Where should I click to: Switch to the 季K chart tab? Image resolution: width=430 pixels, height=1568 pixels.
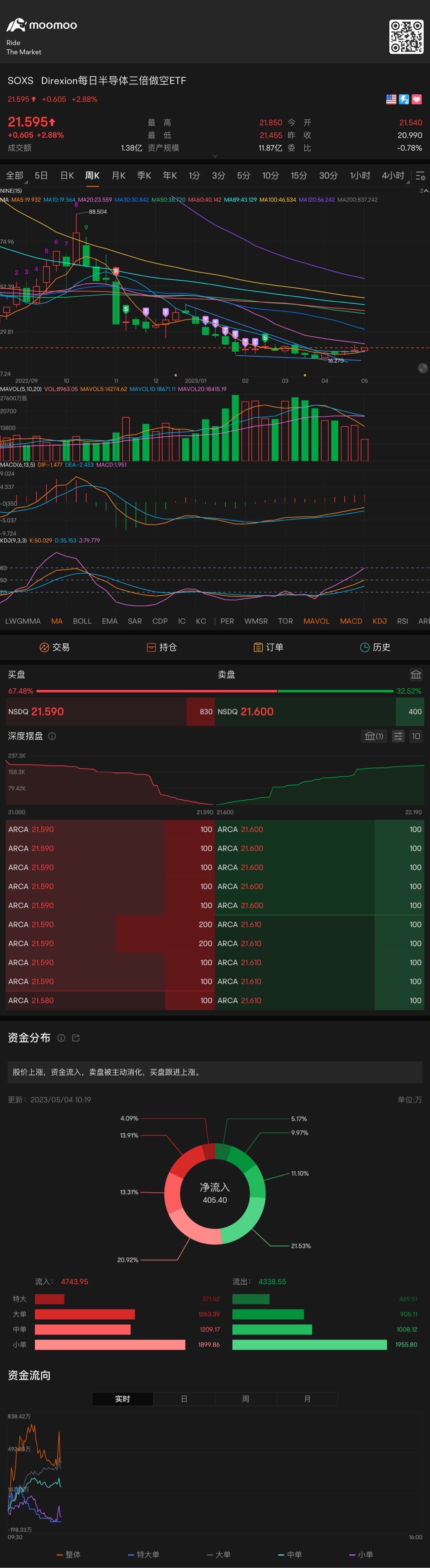[x=144, y=175]
